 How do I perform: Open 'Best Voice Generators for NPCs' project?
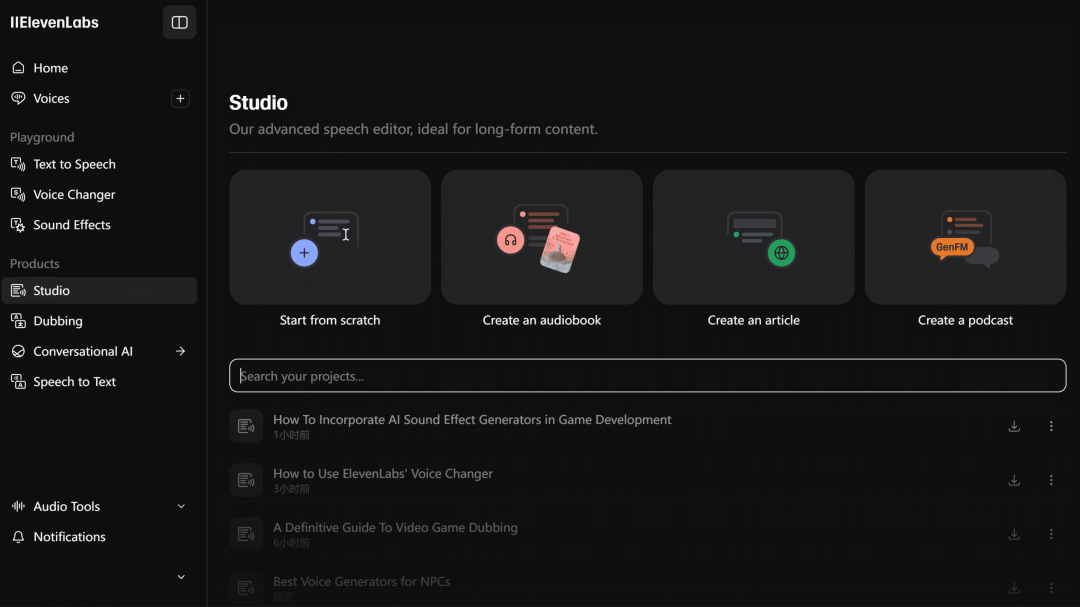362,582
